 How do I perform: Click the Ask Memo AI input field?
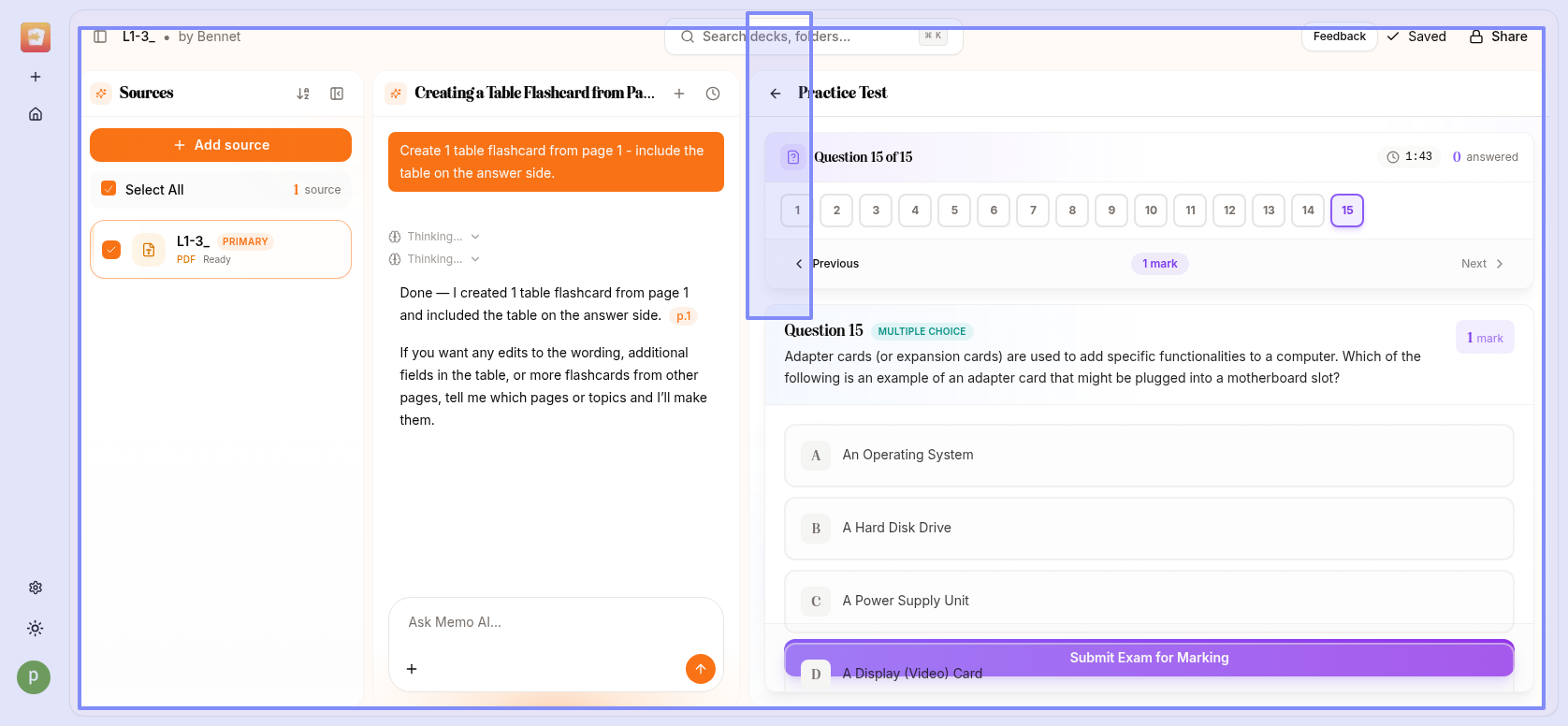click(556, 622)
